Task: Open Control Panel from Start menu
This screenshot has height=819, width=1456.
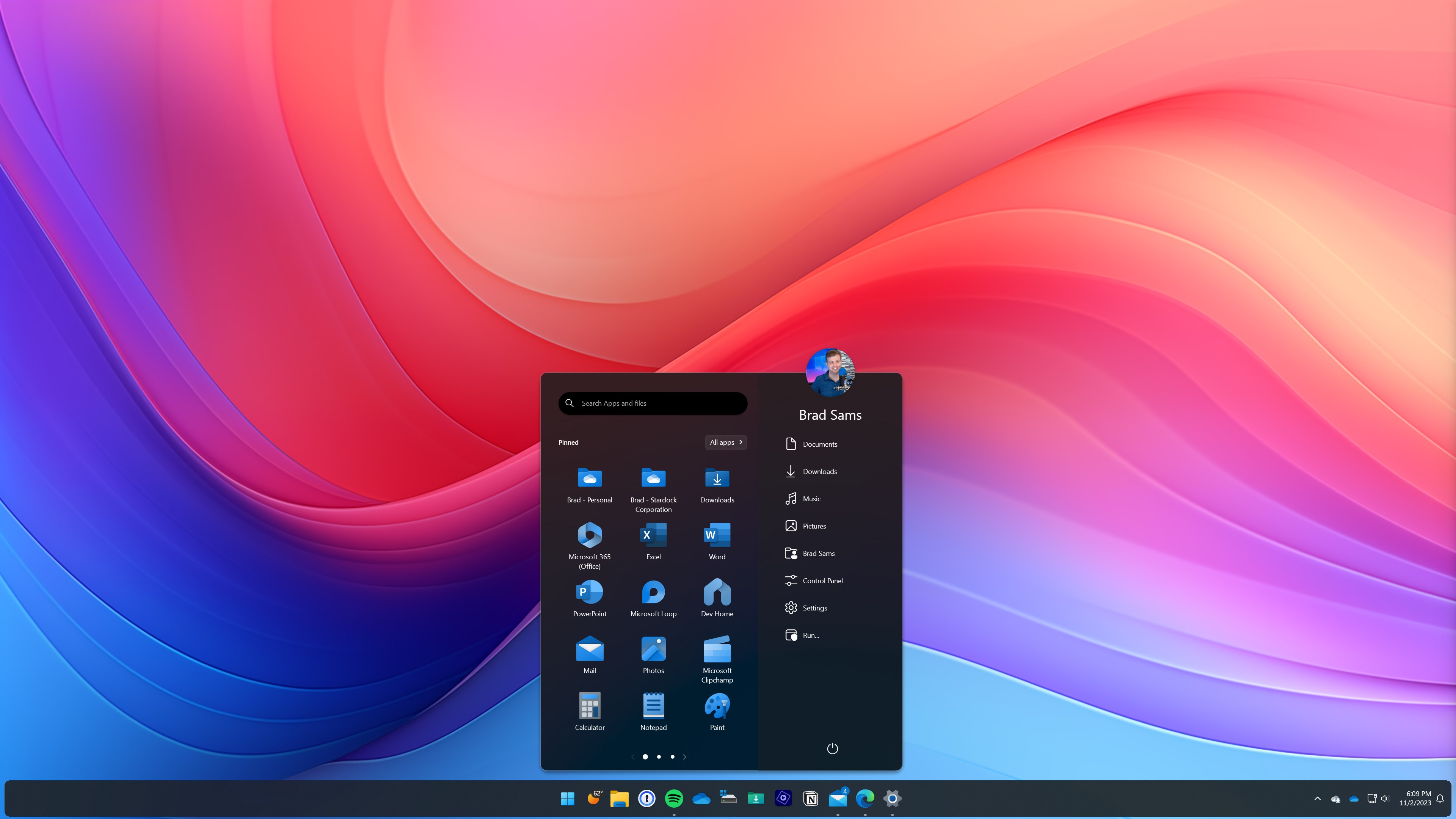Action: tap(822, 580)
